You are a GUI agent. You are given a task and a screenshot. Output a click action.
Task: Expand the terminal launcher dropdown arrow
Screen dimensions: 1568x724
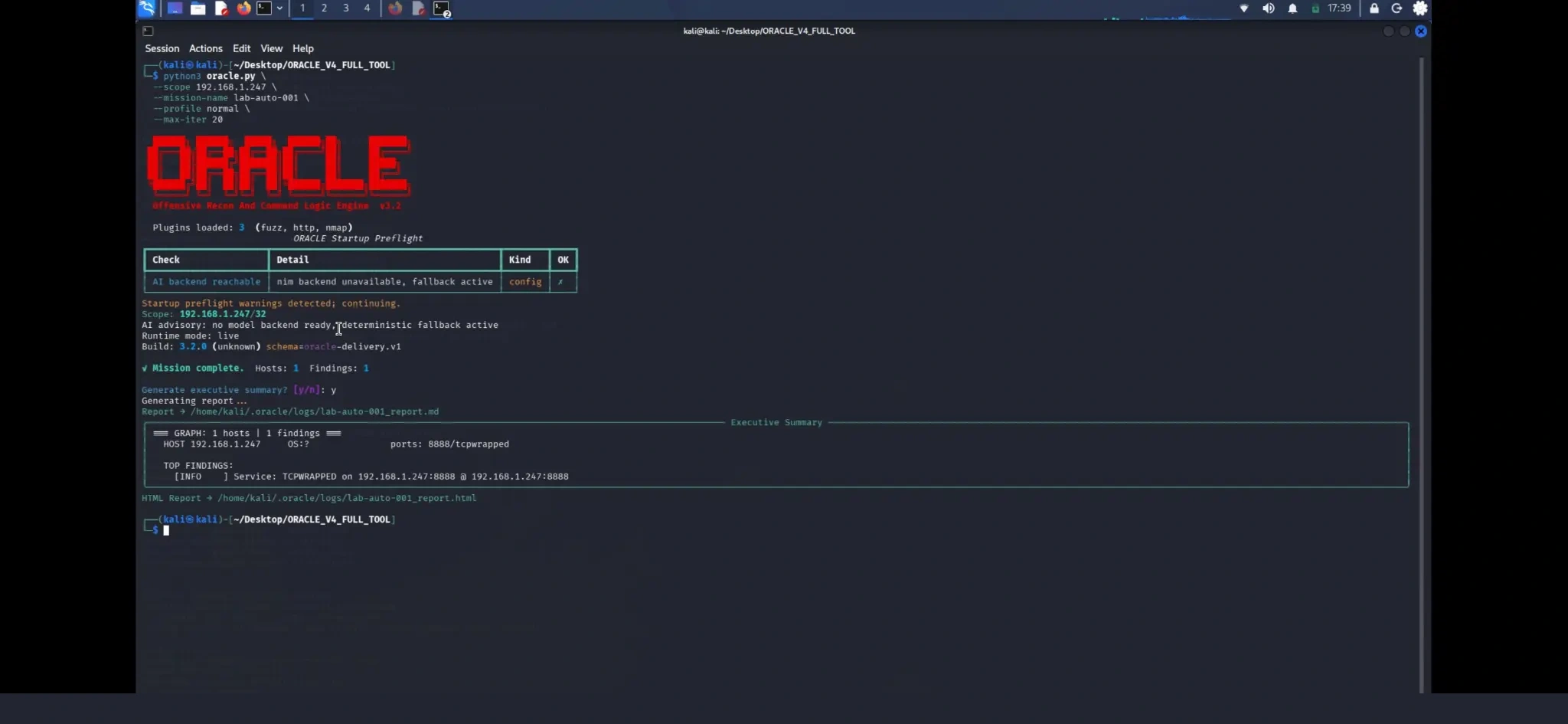pos(279,8)
